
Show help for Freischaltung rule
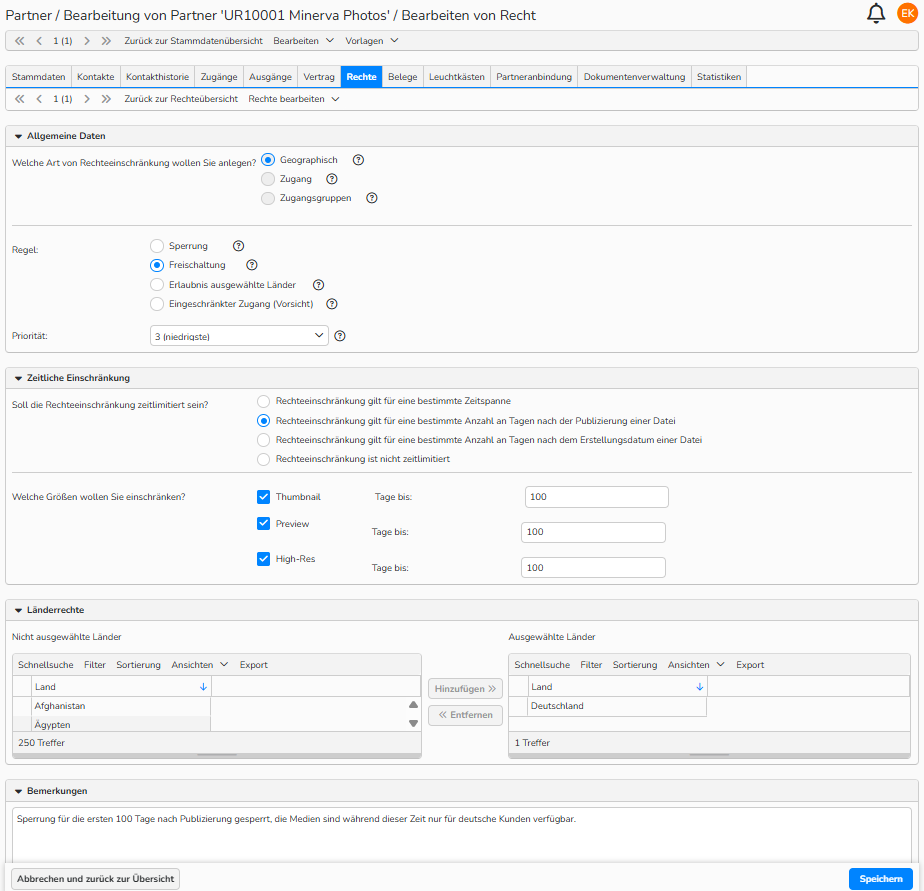[x=252, y=265]
